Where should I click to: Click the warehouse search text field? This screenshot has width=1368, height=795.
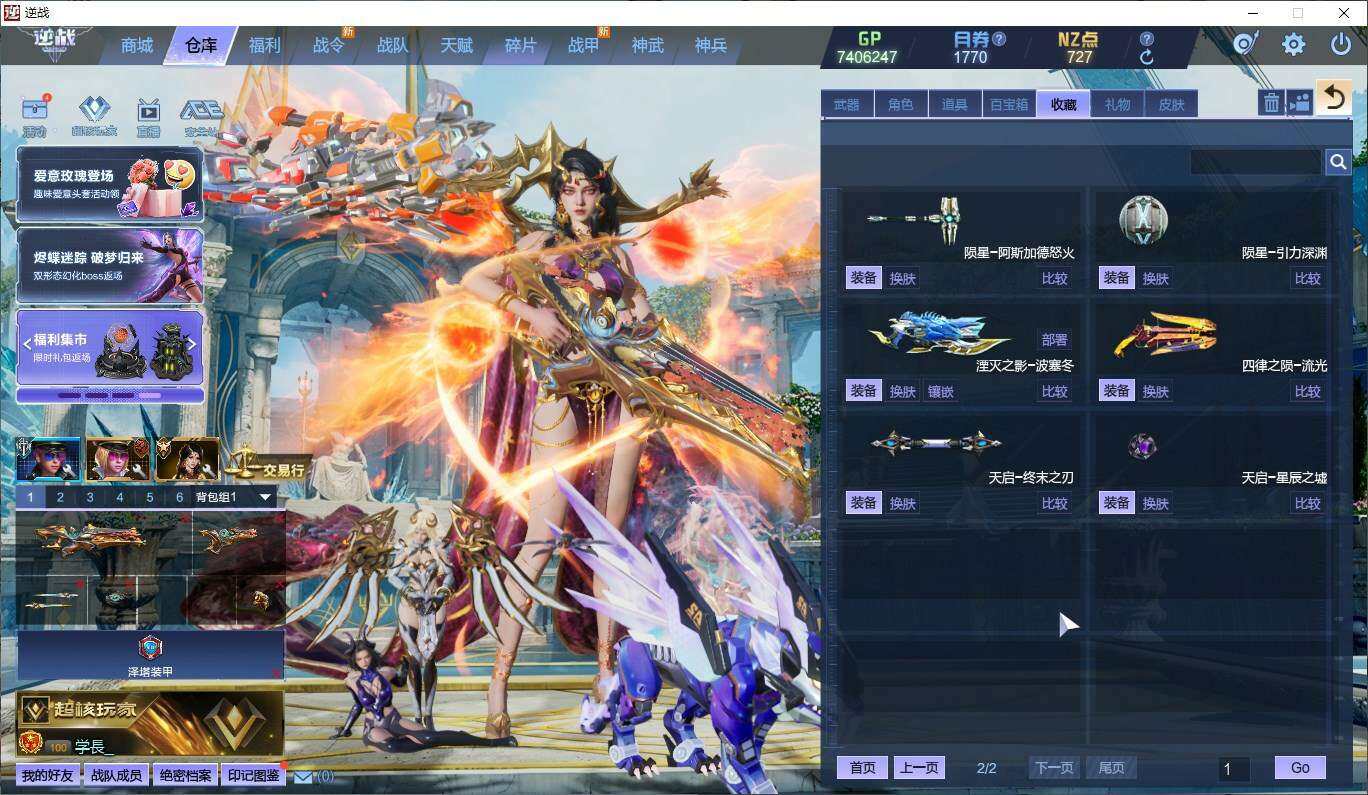click(1256, 162)
